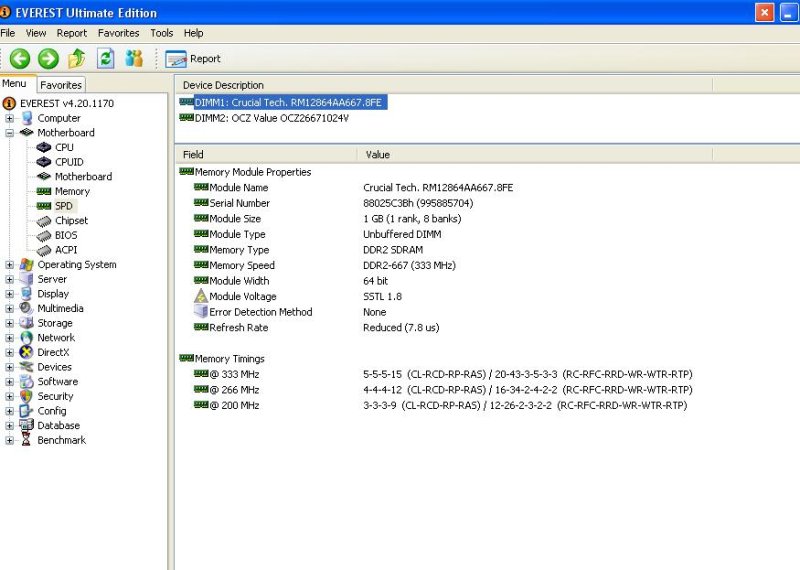Switch to the Favorites tab
This screenshot has height=570, width=800.
[61, 85]
